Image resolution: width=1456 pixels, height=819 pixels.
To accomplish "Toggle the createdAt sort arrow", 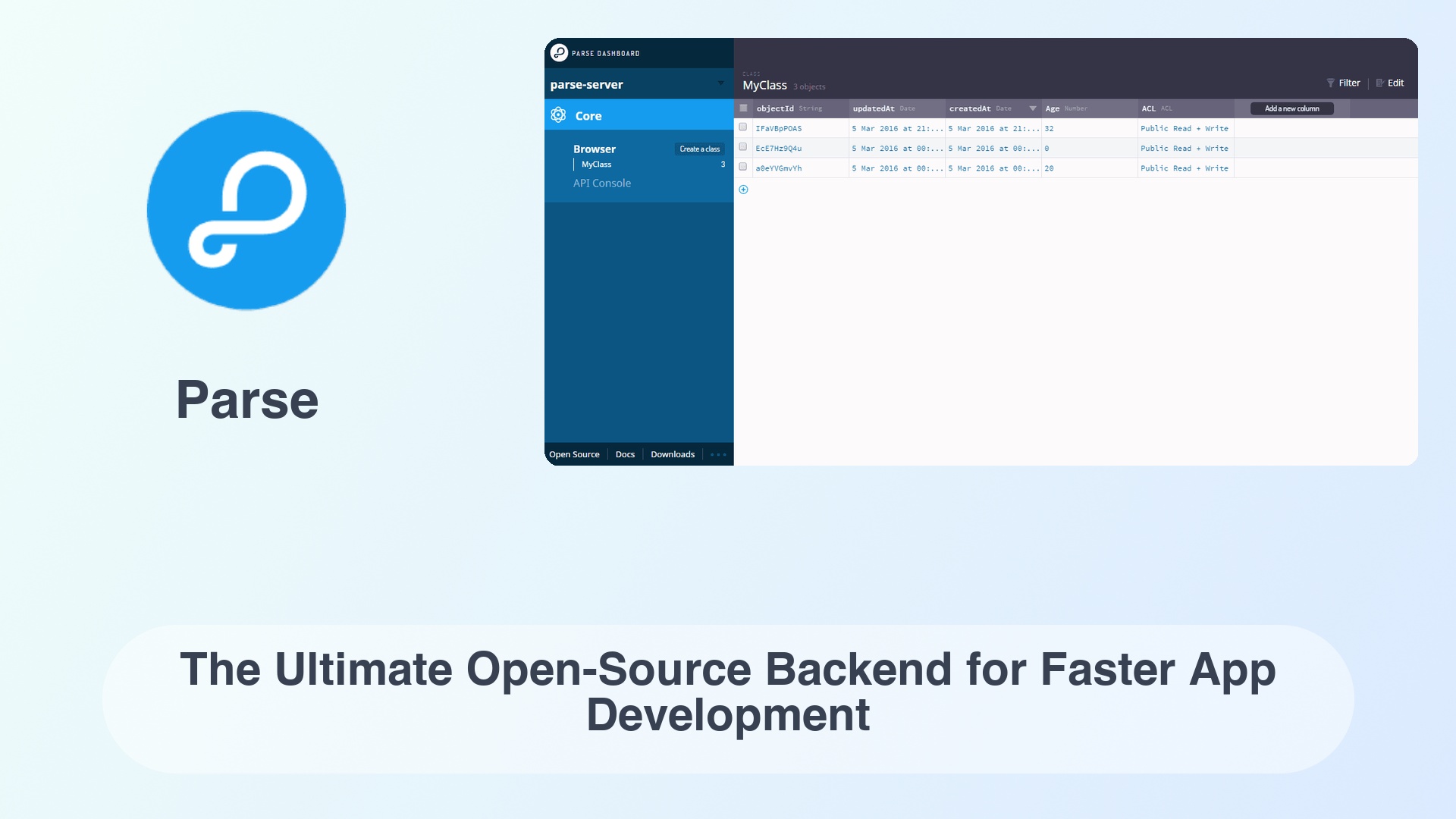I will 1032,108.
